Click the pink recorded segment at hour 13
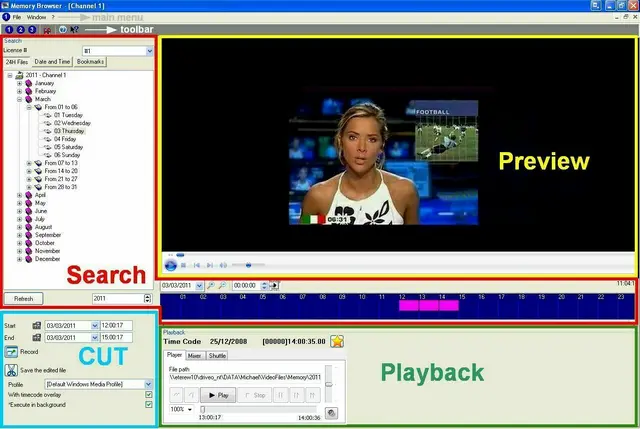 pyautogui.click(x=423, y=305)
